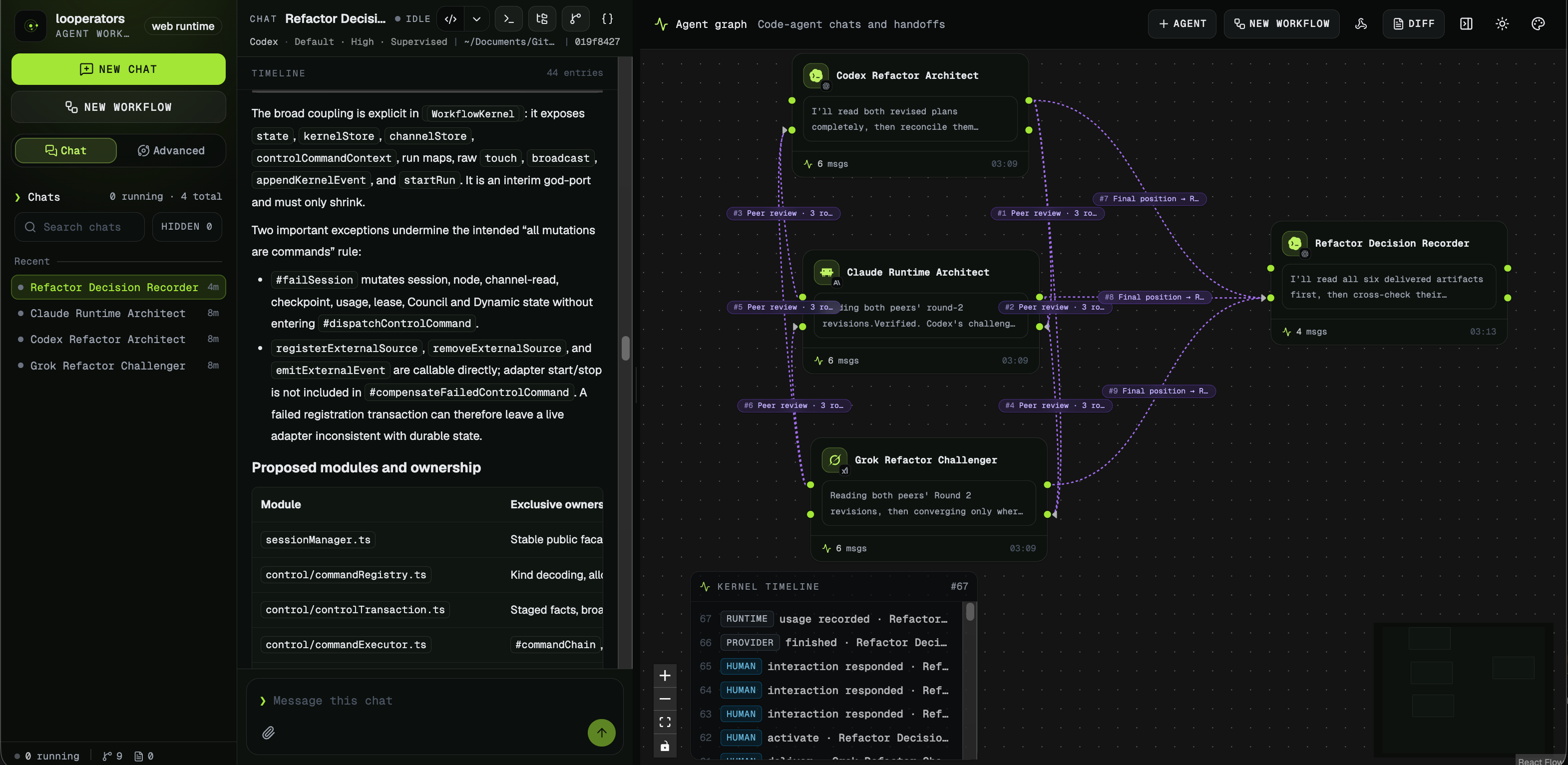This screenshot has width=1568, height=765.
Task: Focus the Search chats field
Action: coord(80,227)
